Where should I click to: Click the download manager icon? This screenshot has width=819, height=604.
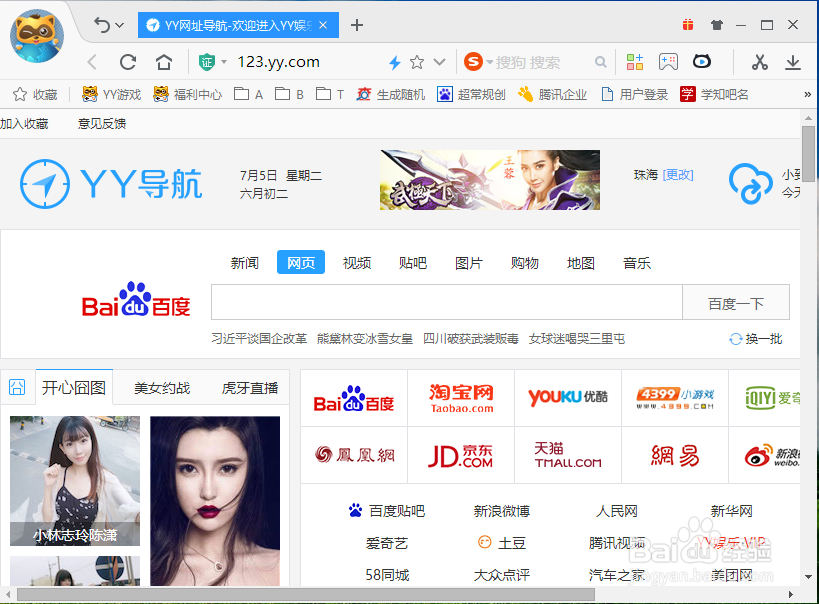793,61
